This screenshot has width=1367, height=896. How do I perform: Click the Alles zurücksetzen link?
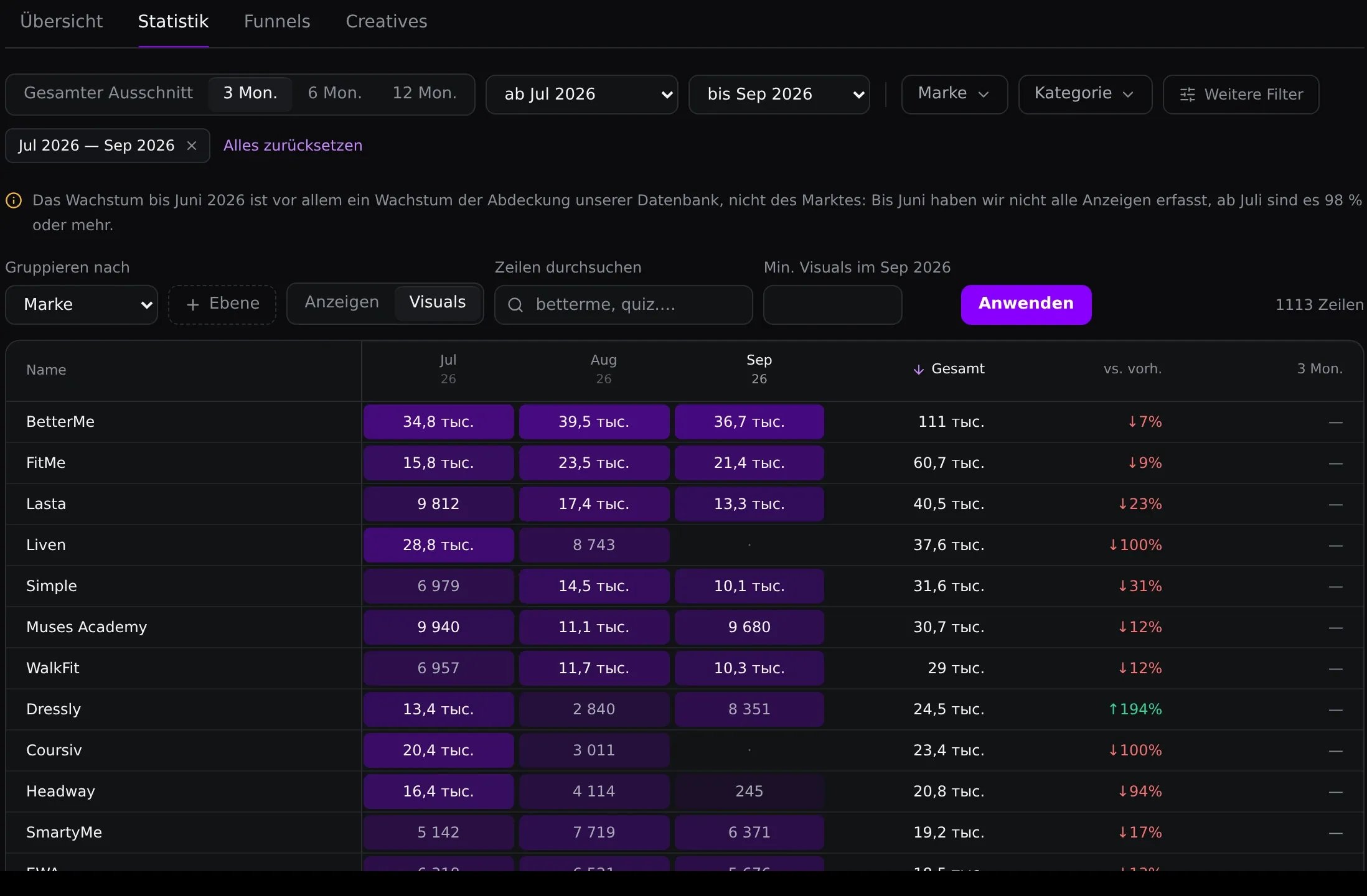tap(293, 146)
